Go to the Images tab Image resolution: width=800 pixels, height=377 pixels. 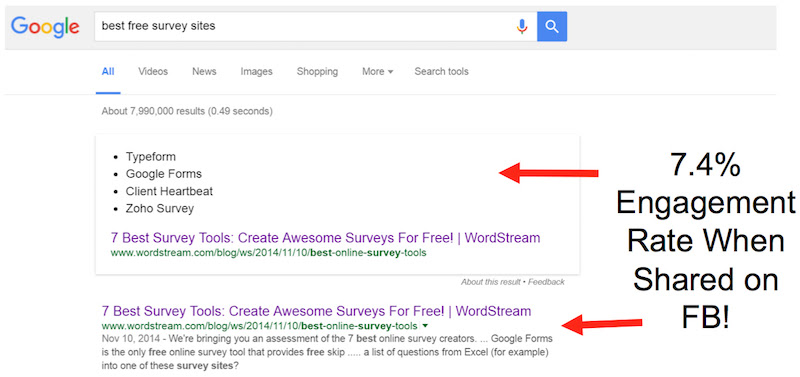click(257, 72)
